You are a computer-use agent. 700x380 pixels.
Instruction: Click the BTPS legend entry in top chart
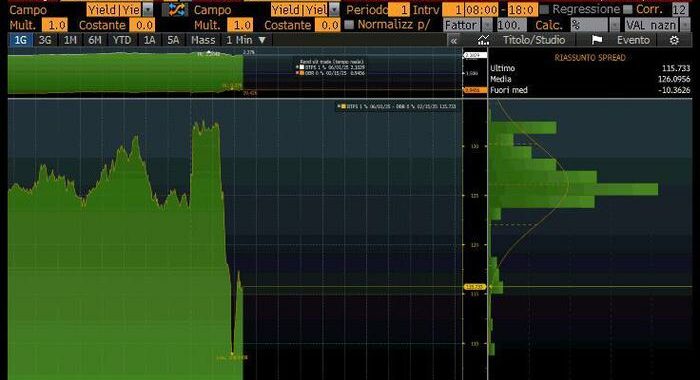click(331, 67)
